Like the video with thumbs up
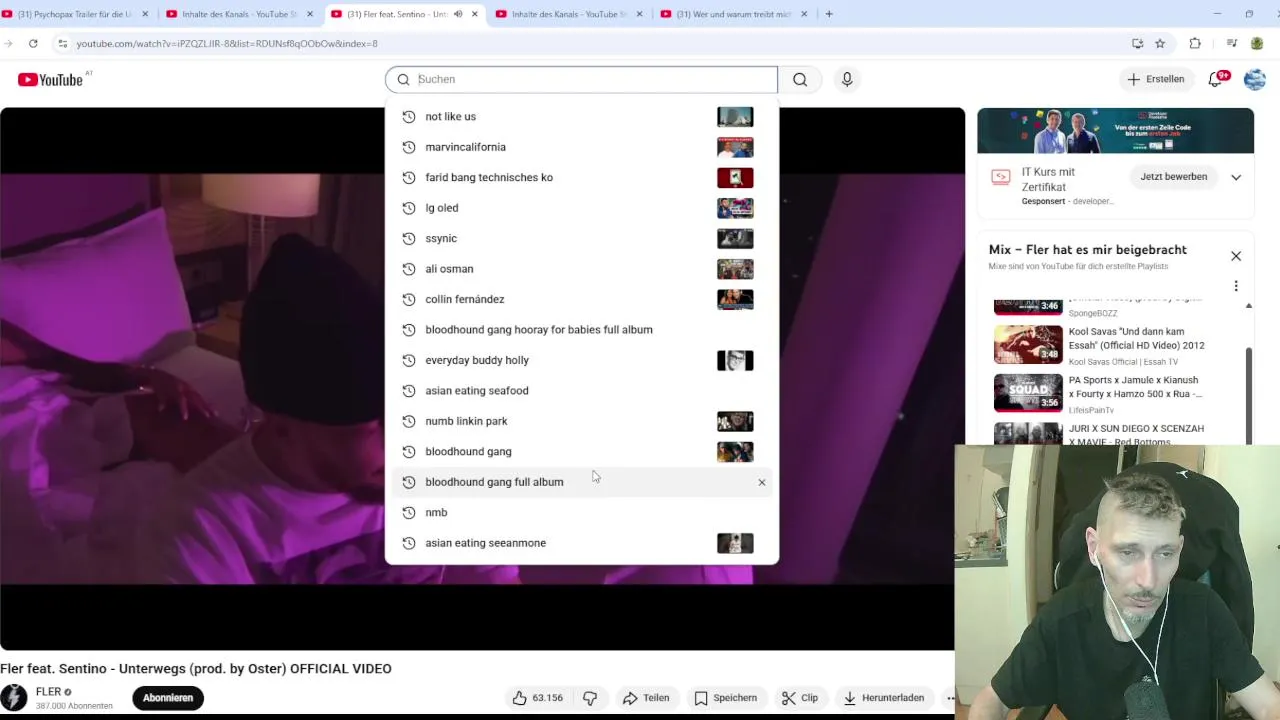Viewport: 1280px width, 720px height. 537,698
